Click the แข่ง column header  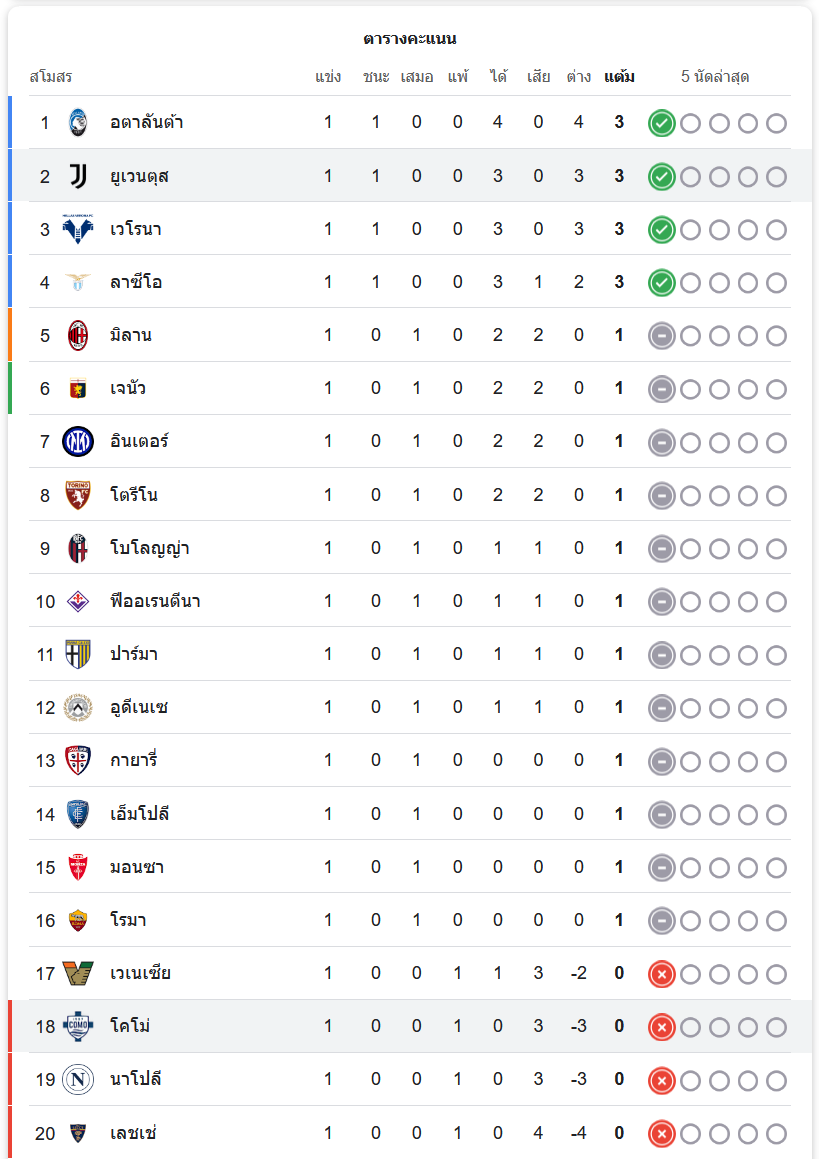pyautogui.click(x=328, y=77)
